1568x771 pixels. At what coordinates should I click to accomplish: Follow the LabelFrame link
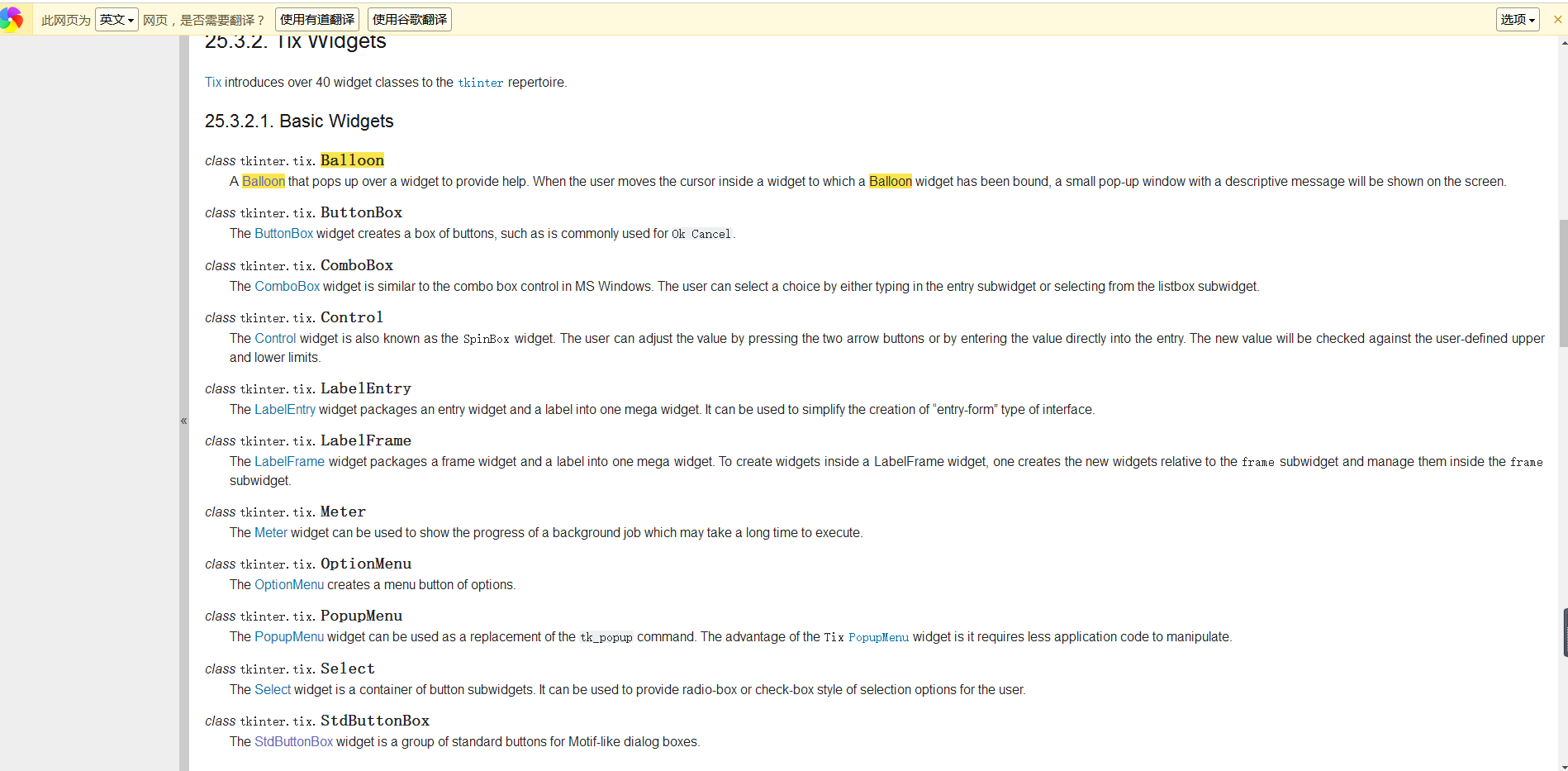(x=289, y=462)
